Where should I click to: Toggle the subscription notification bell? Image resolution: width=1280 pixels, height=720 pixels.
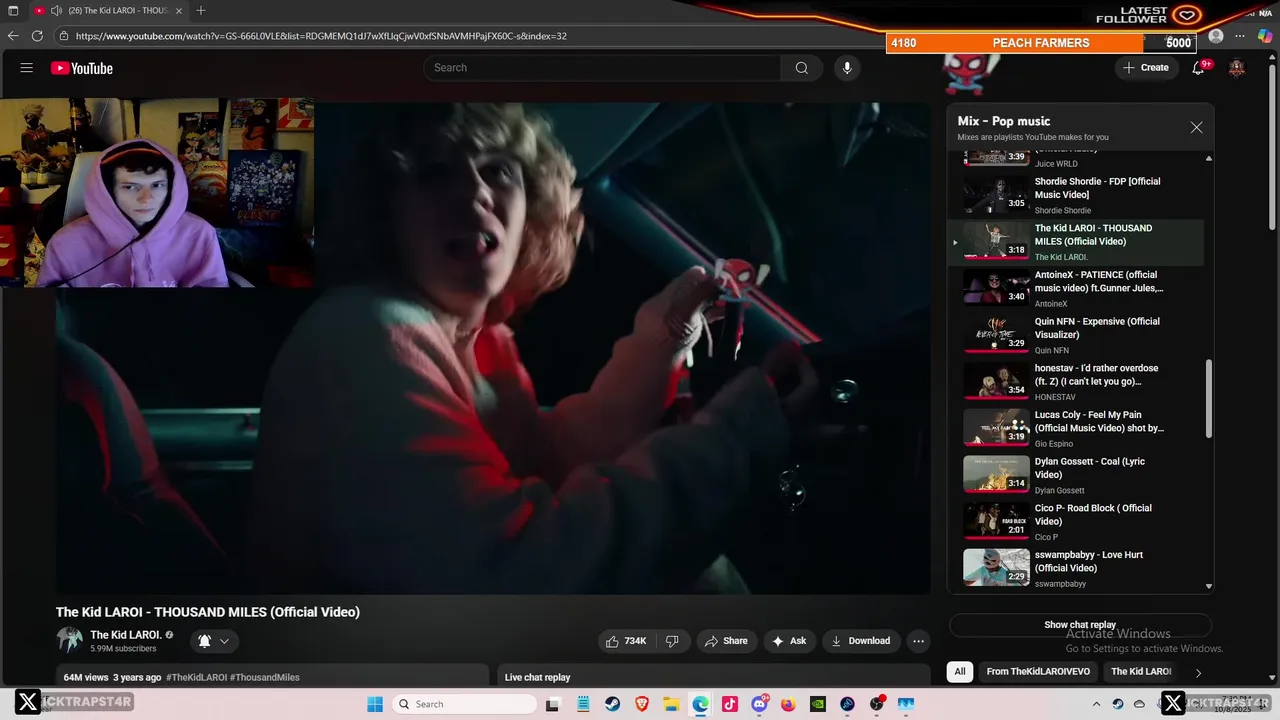pyautogui.click(x=204, y=641)
